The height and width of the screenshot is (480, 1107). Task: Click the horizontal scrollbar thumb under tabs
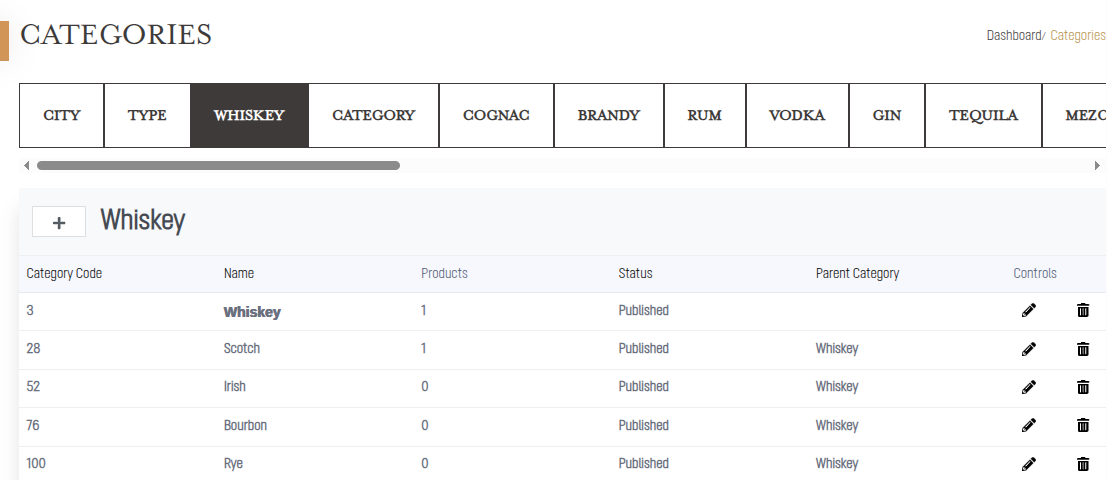point(218,166)
